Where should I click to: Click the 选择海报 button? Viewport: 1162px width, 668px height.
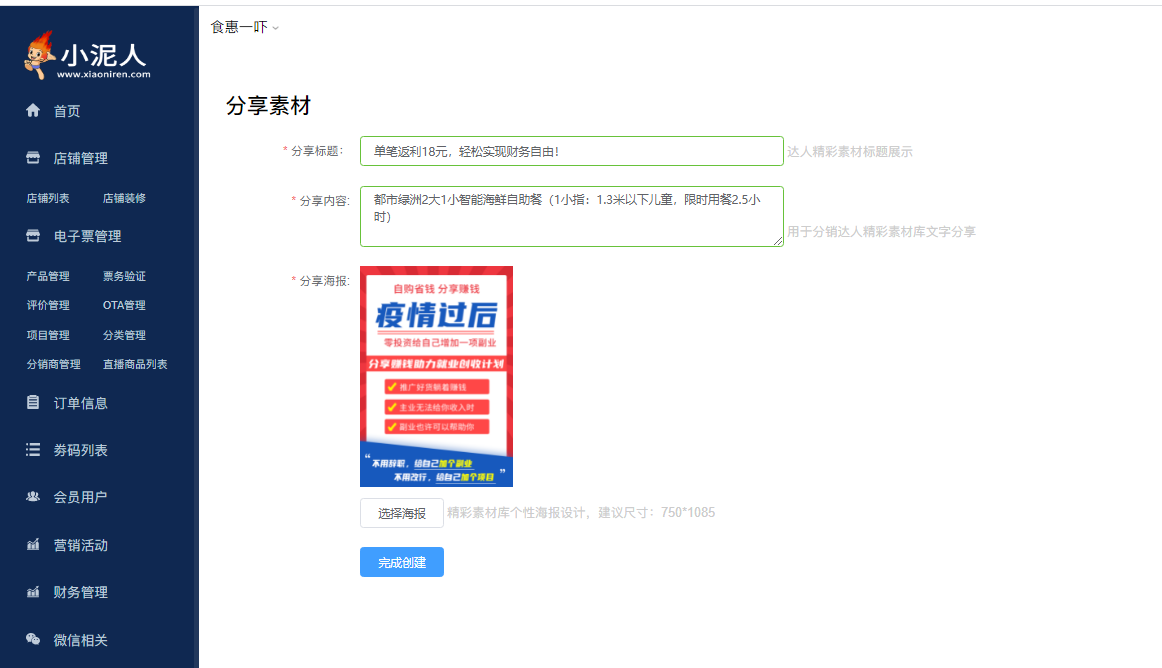(401, 513)
